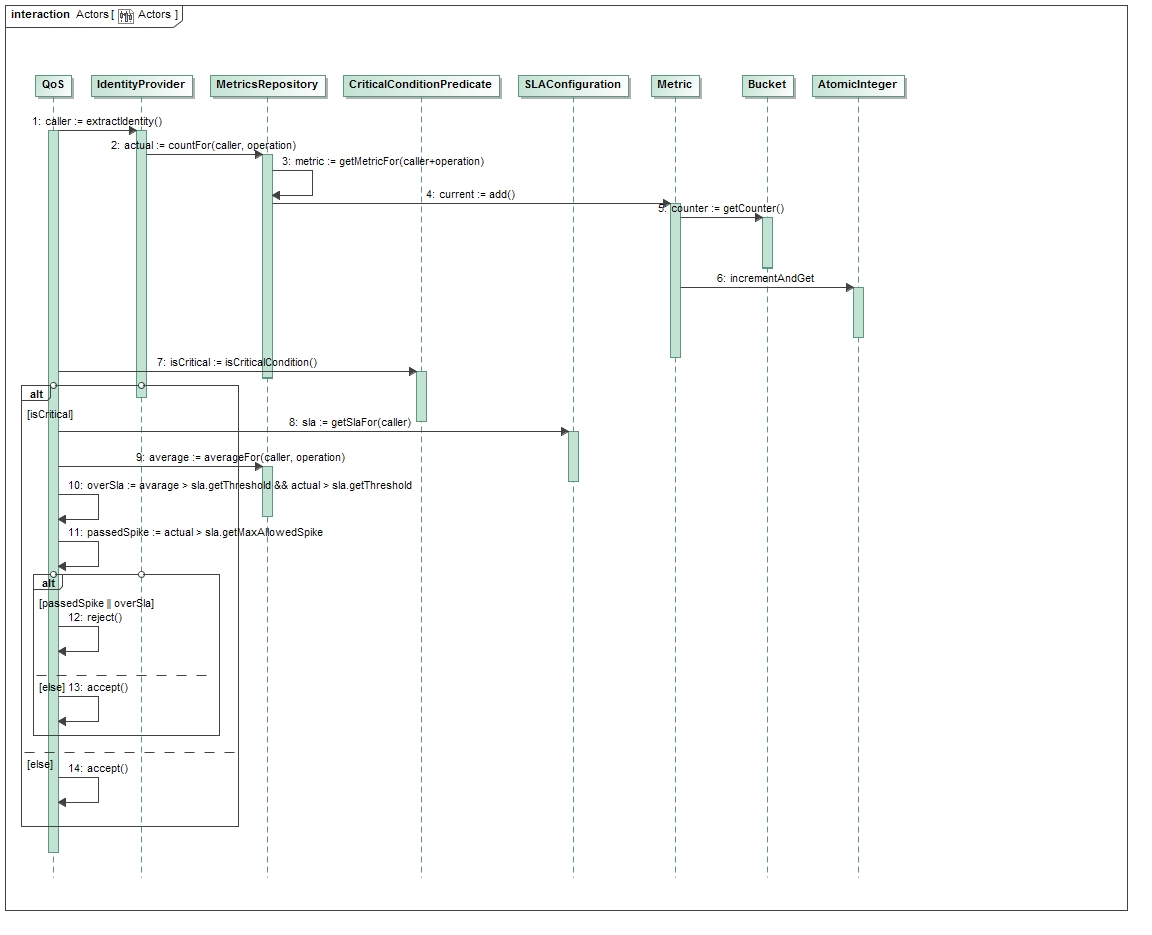Screen dimensions: 1152x935
Task: Click the SLAConfiguration lifeline header
Action: pos(573,85)
